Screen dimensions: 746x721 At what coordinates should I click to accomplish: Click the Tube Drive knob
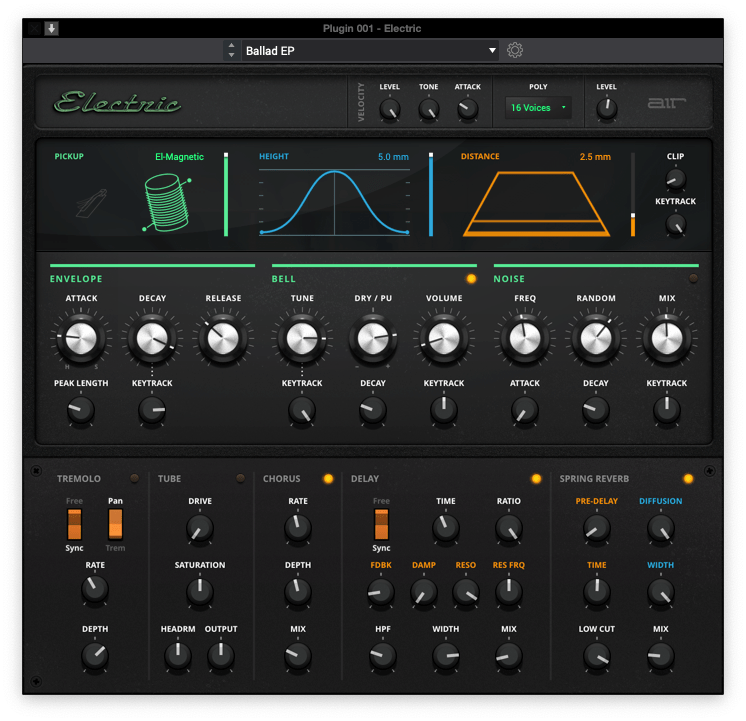[x=200, y=528]
